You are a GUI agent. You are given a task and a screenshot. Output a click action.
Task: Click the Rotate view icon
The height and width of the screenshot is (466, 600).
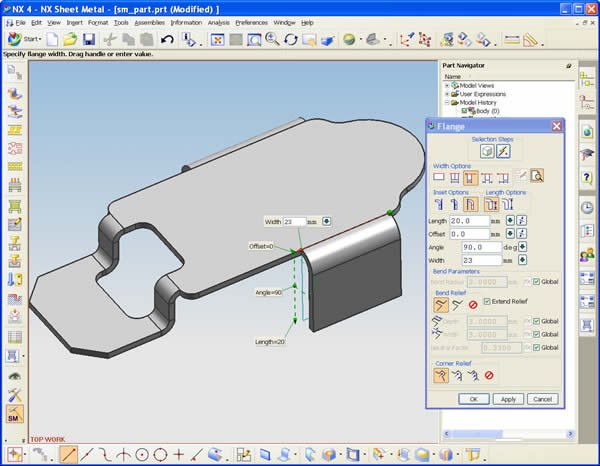[290, 40]
